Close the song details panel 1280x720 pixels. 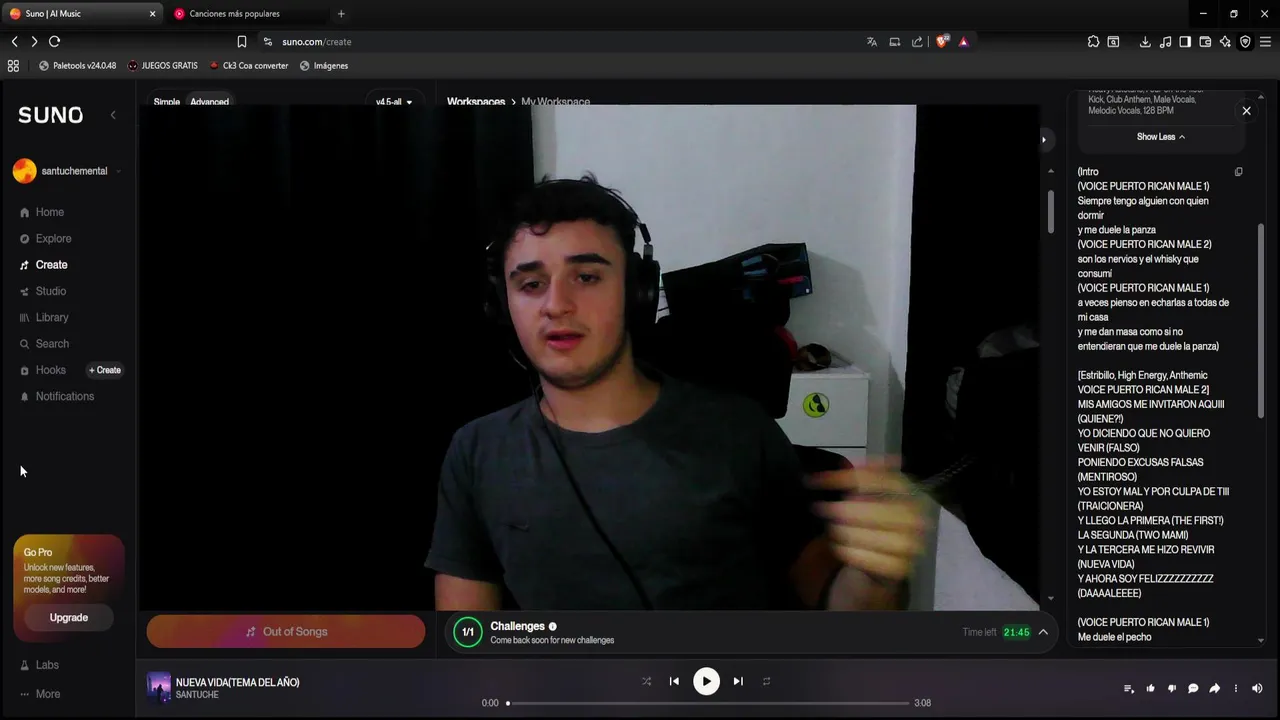tap(1246, 111)
